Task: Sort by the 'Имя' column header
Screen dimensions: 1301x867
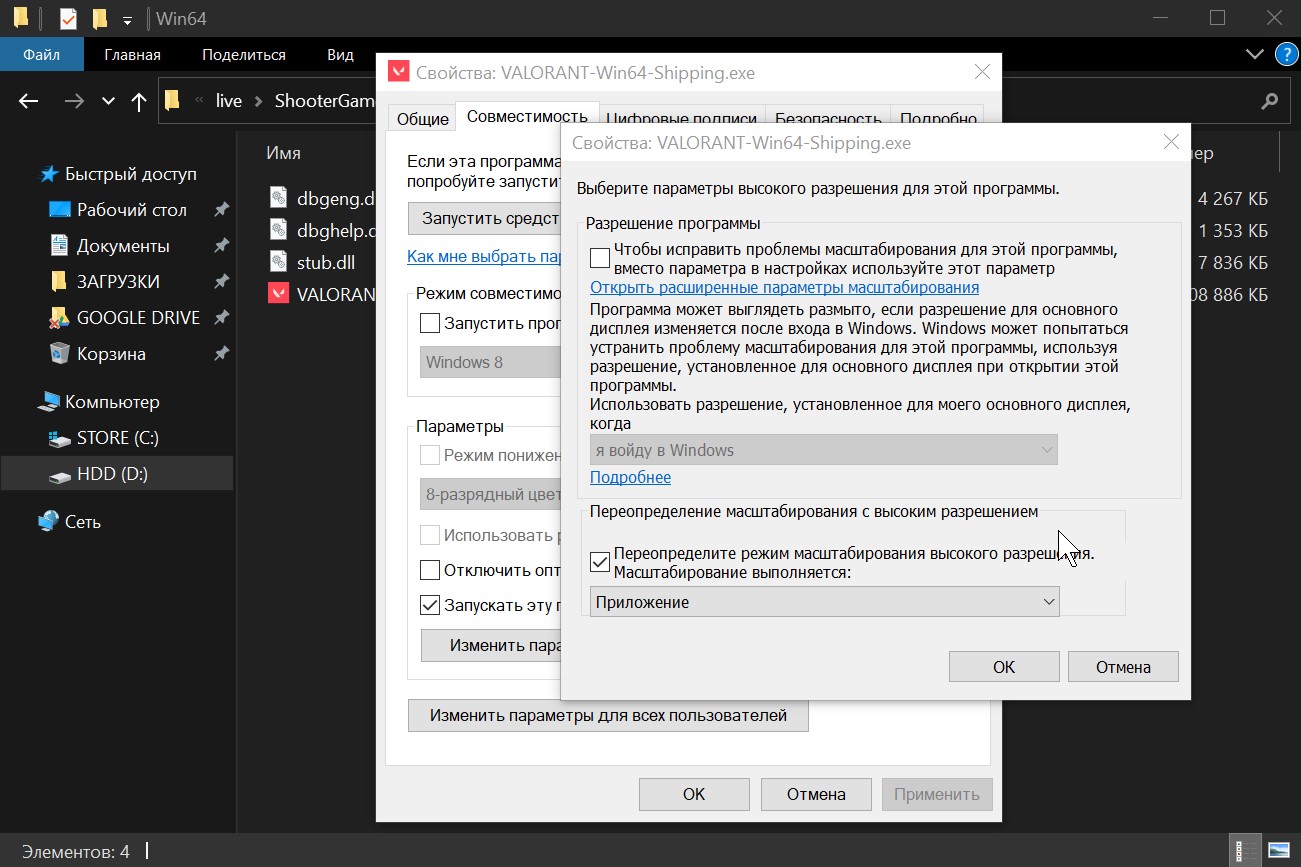Action: [x=283, y=153]
